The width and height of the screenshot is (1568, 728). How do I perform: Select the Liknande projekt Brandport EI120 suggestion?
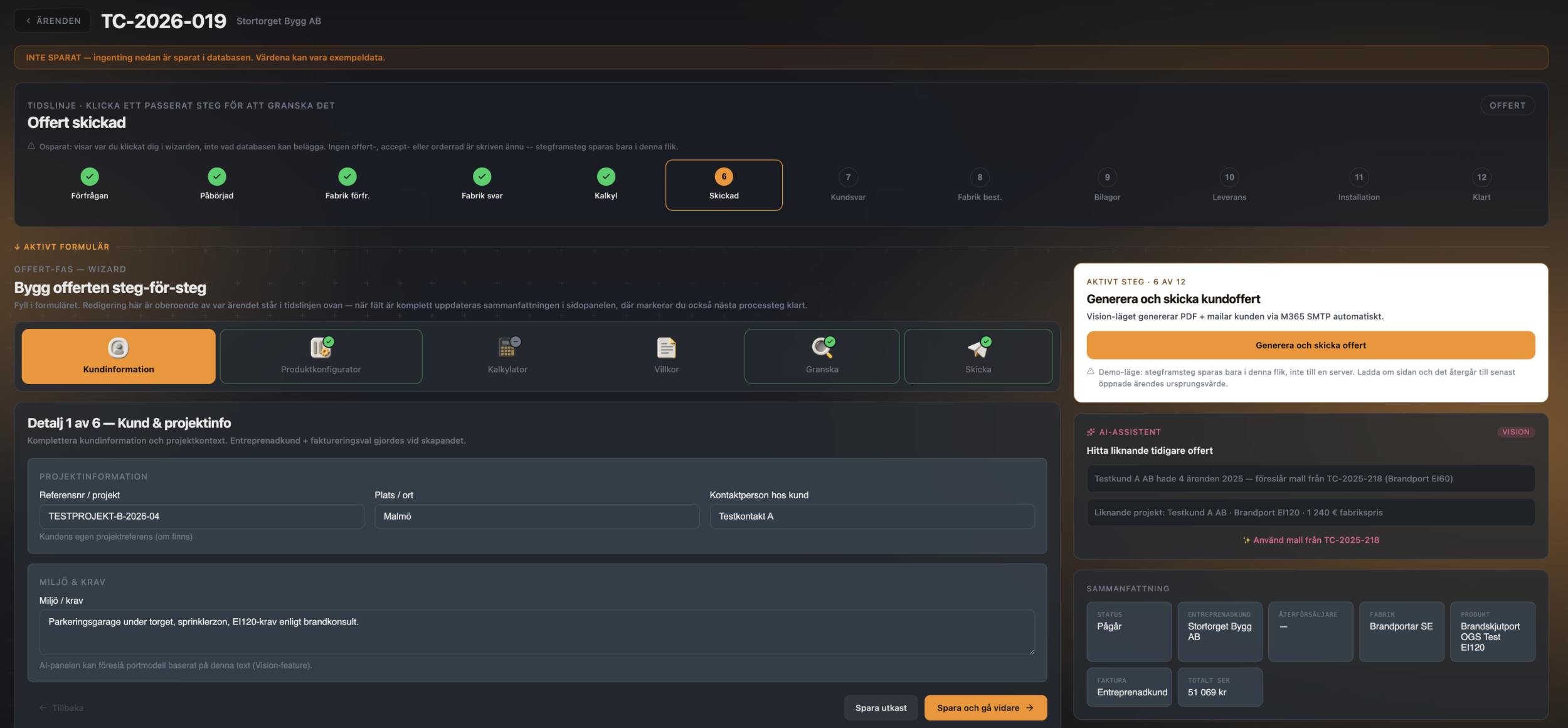pyautogui.click(x=1310, y=512)
